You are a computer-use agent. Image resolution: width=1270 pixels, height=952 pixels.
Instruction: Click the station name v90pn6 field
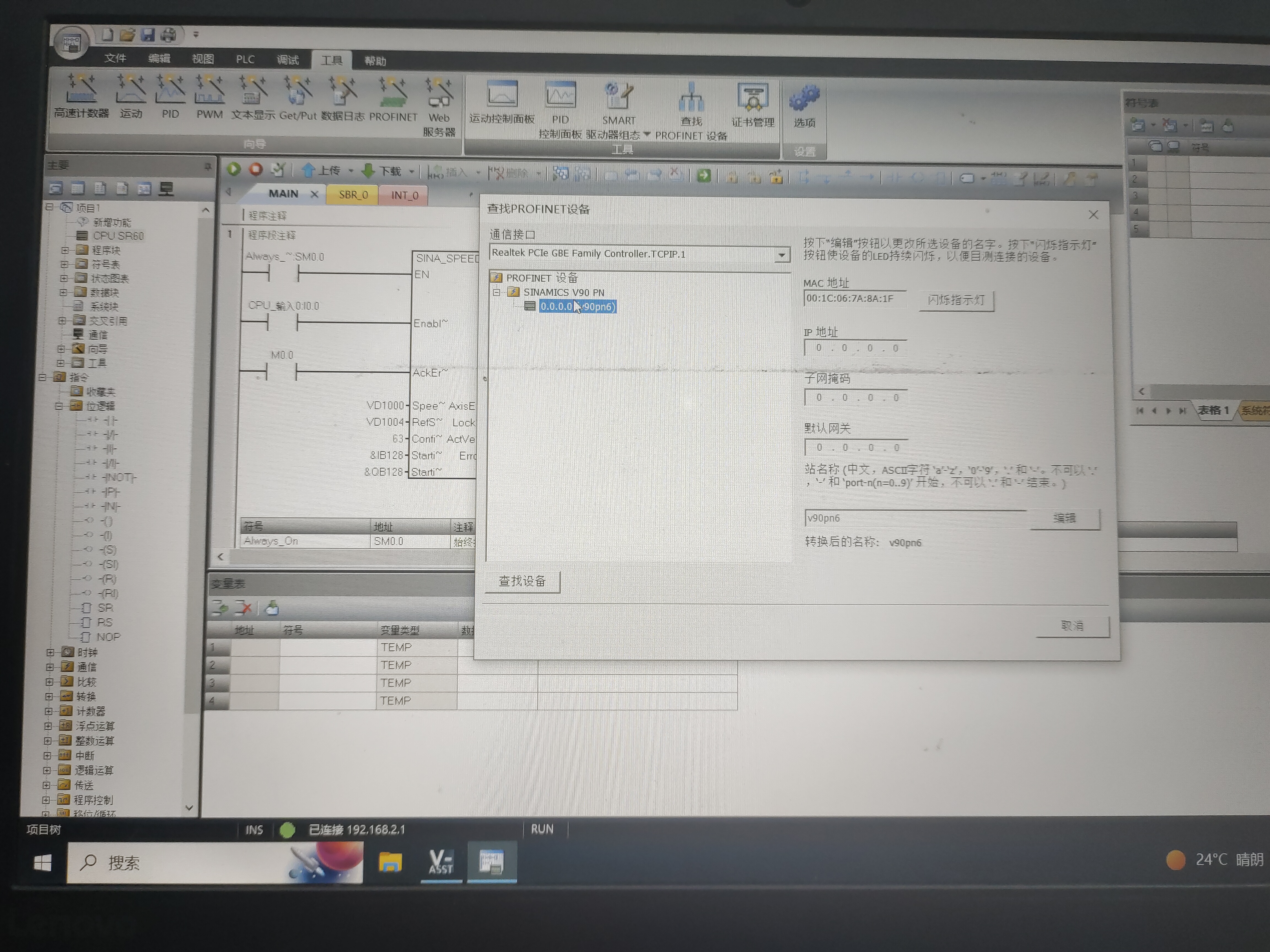pyautogui.click(x=915, y=518)
